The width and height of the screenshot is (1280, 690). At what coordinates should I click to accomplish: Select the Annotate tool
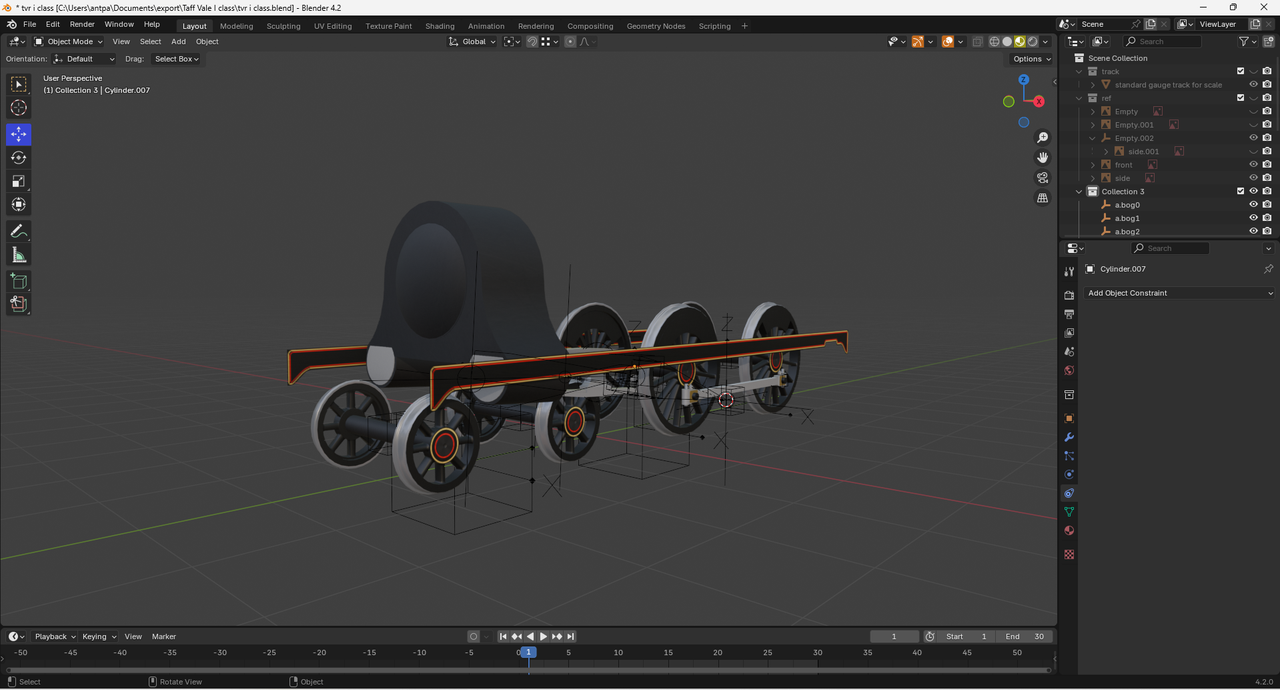[19, 231]
